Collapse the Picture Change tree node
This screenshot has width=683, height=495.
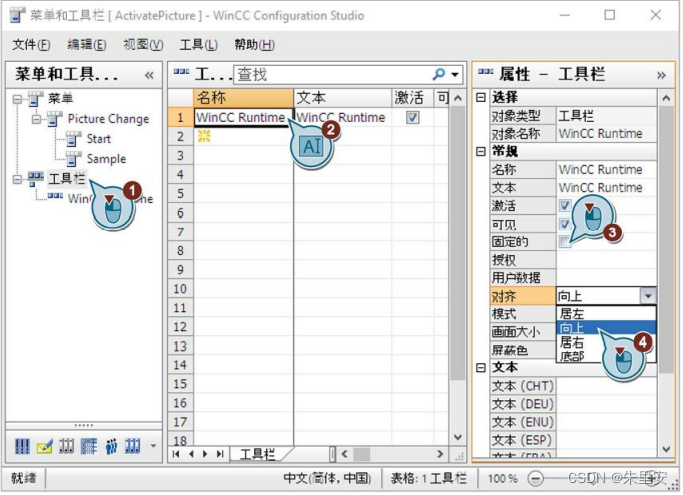click(x=36, y=119)
